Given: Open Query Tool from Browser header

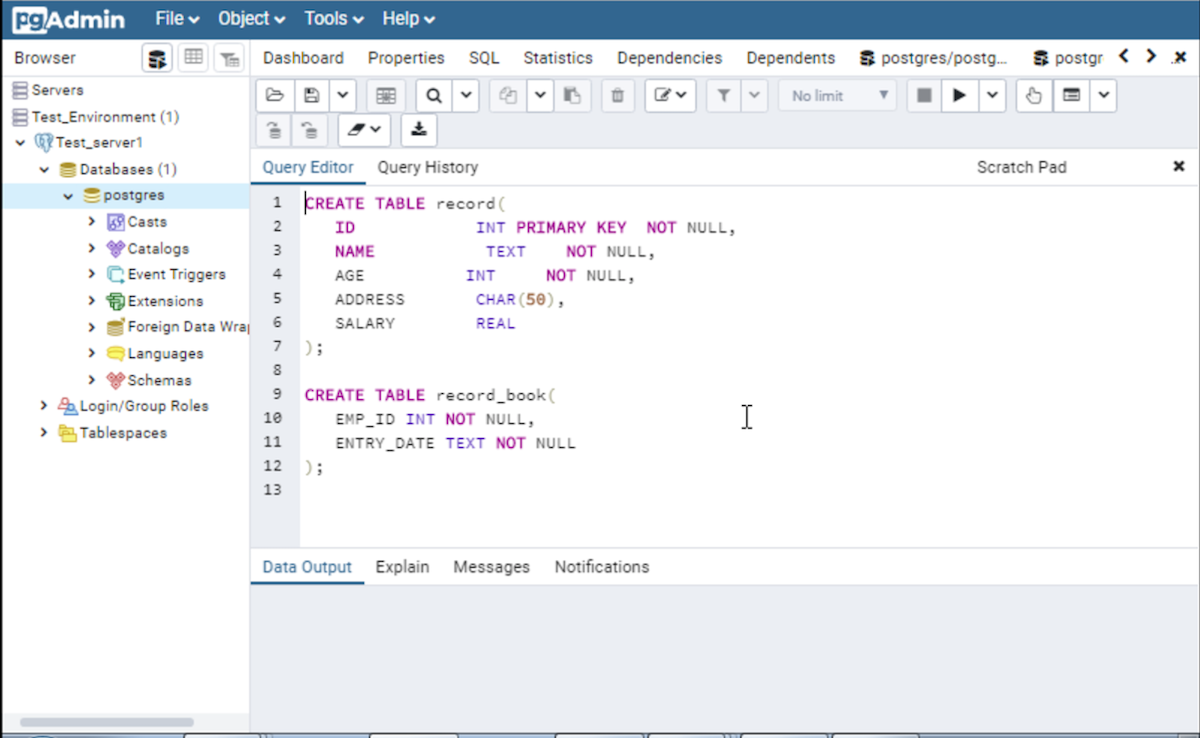Looking at the screenshot, I should click(x=157, y=58).
